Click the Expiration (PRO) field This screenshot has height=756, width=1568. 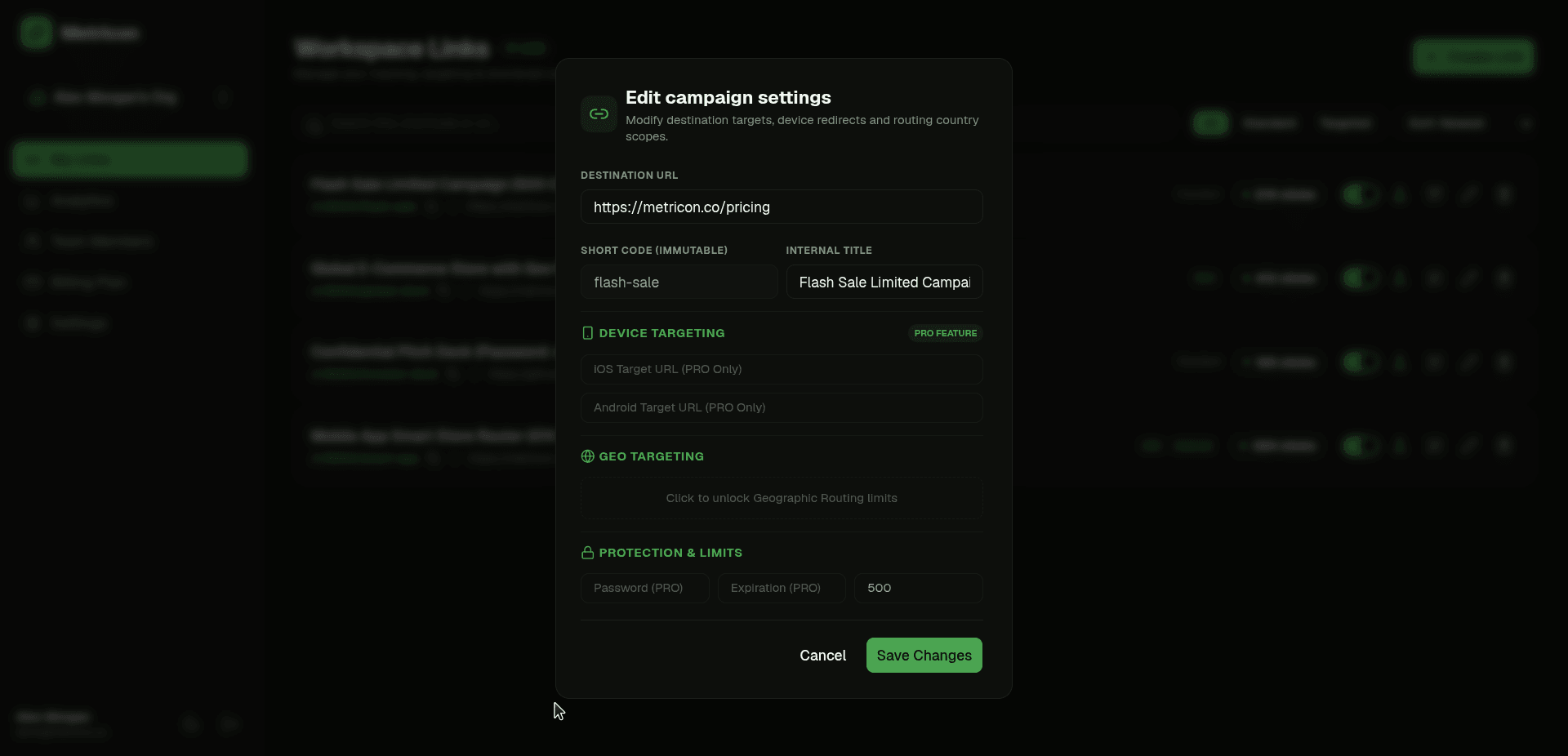pyautogui.click(x=782, y=588)
